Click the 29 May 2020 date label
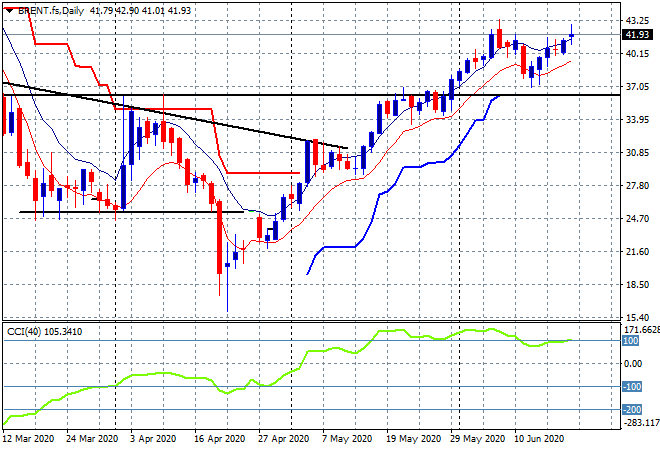The height and width of the screenshot is (450, 660). pos(477,439)
